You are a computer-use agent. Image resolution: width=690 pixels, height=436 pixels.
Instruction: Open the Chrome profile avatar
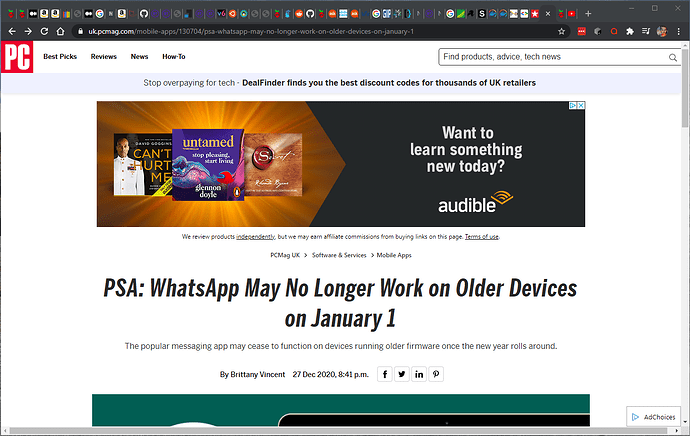662,31
